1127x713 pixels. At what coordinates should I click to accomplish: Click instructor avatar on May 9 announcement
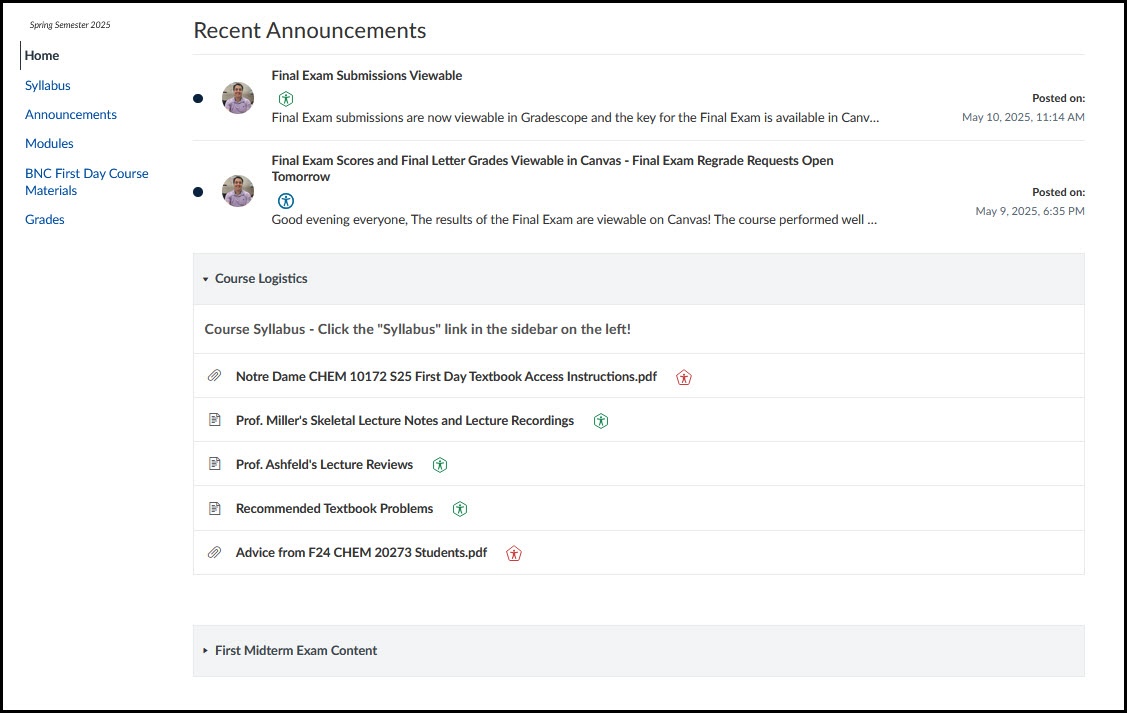click(x=238, y=191)
